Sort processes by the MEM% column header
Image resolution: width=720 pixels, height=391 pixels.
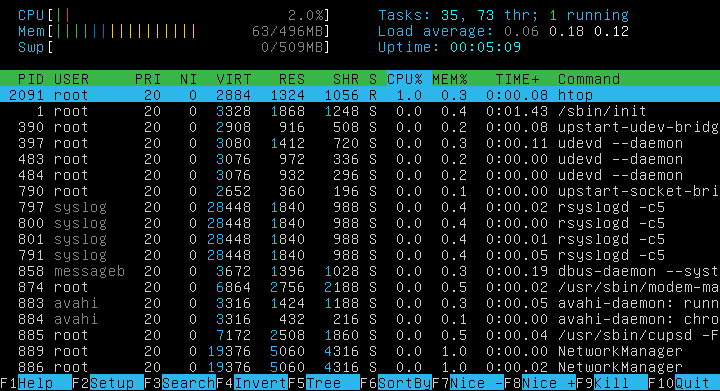(450, 79)
